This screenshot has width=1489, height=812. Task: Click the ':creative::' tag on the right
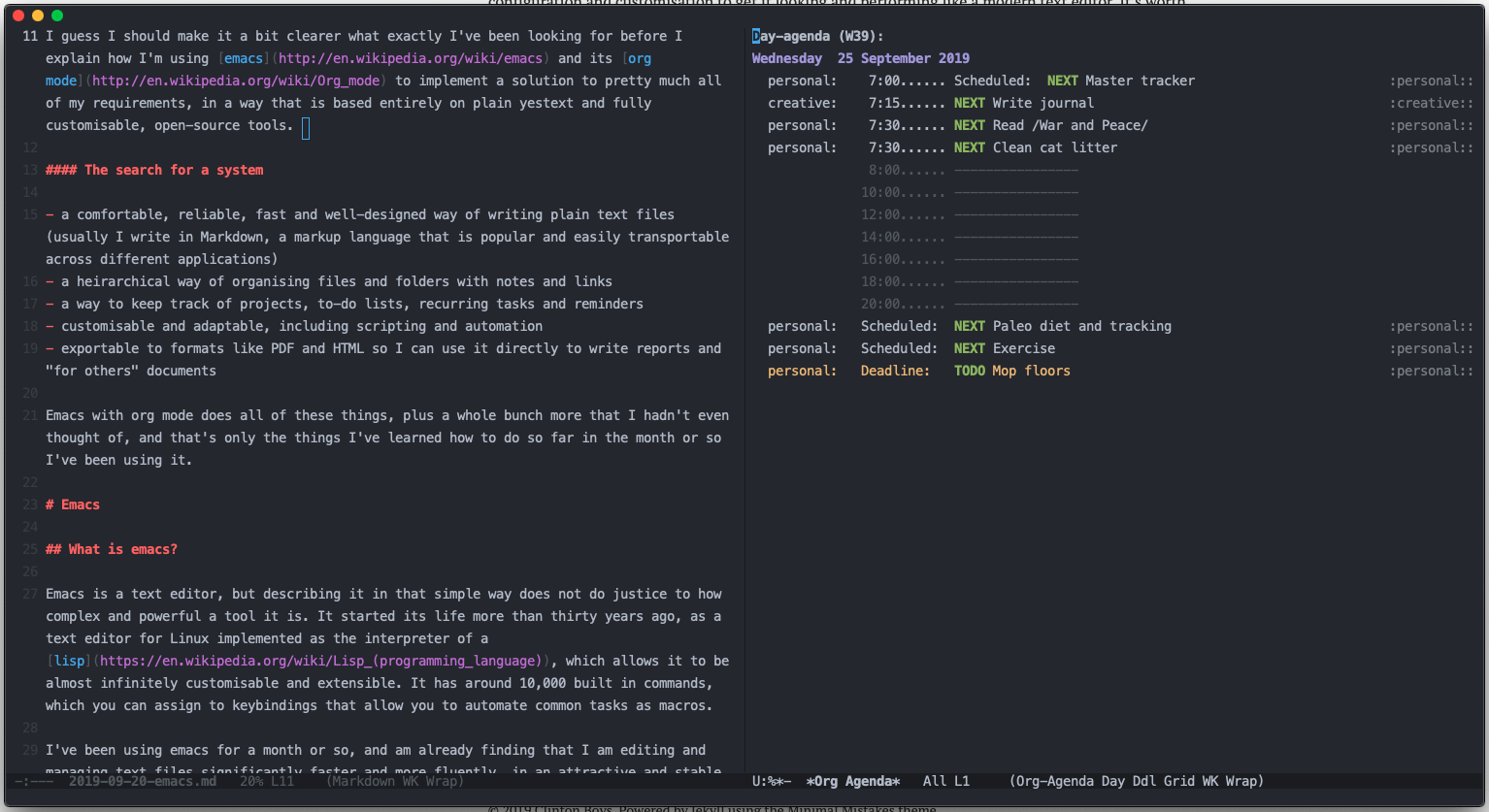coord(1431,103)
